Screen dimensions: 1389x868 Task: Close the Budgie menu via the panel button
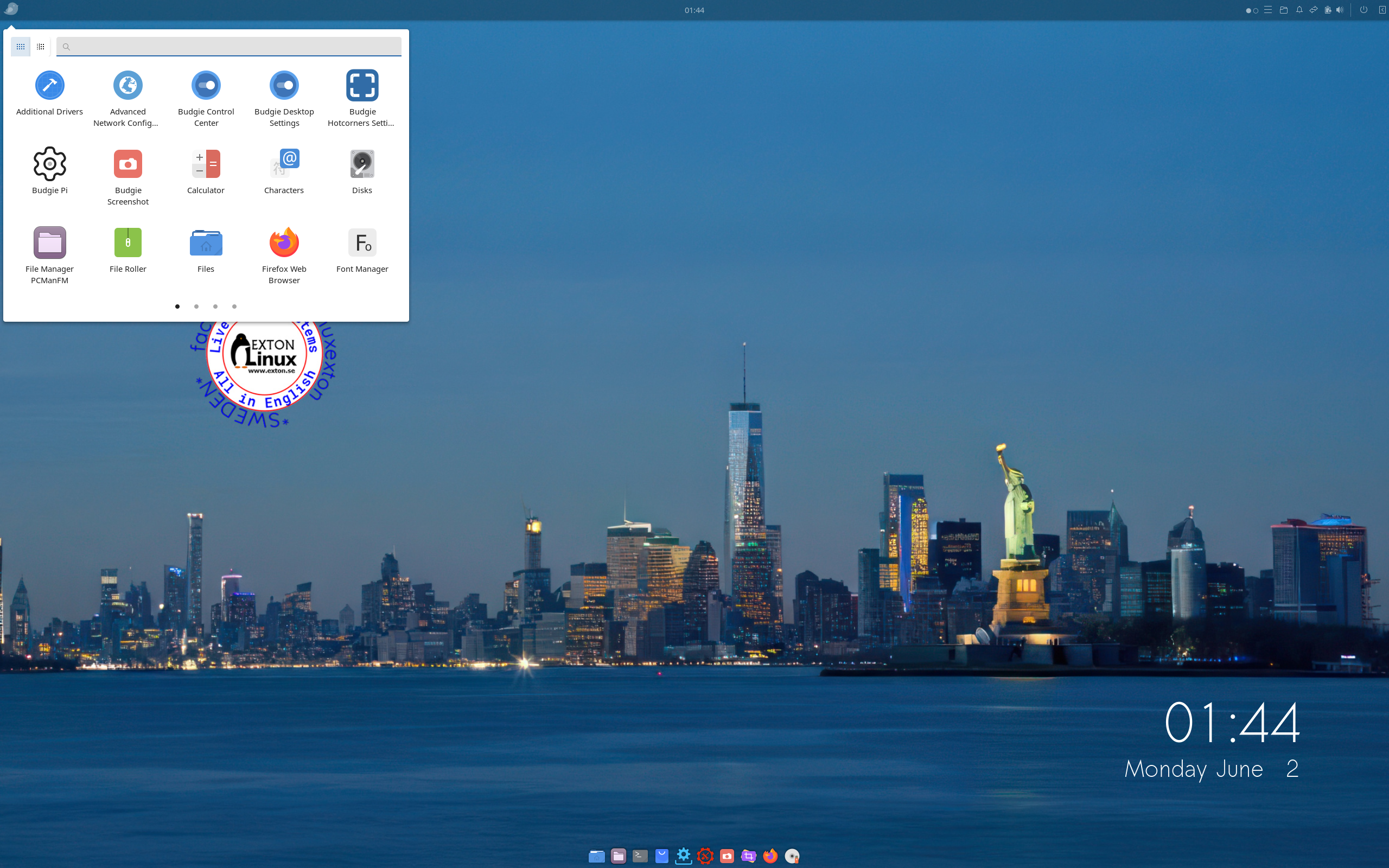11,9
